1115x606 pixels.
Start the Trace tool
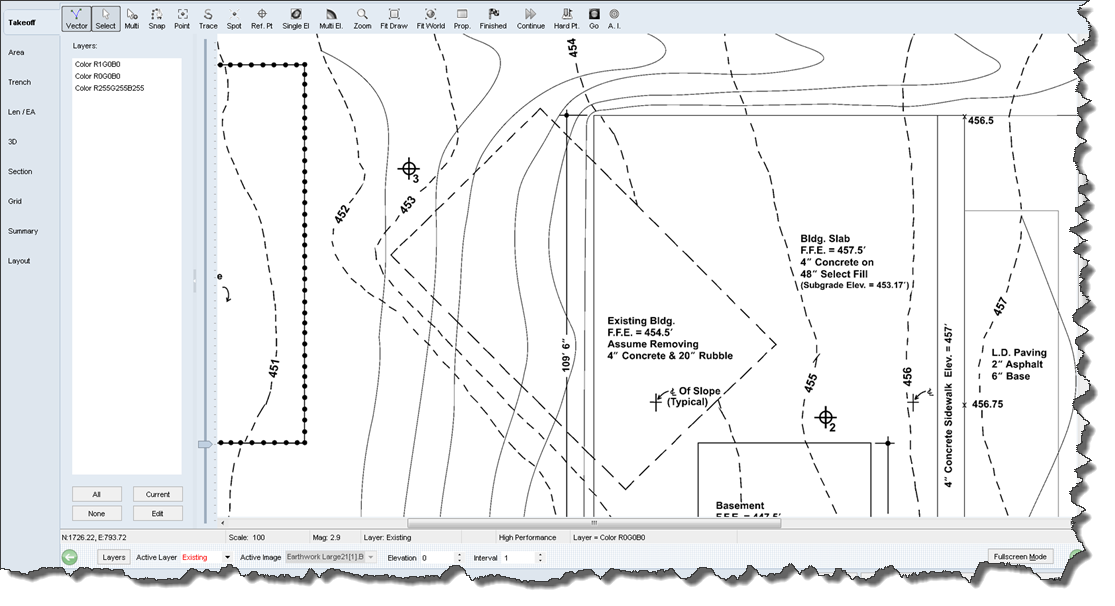coord(208,18)
